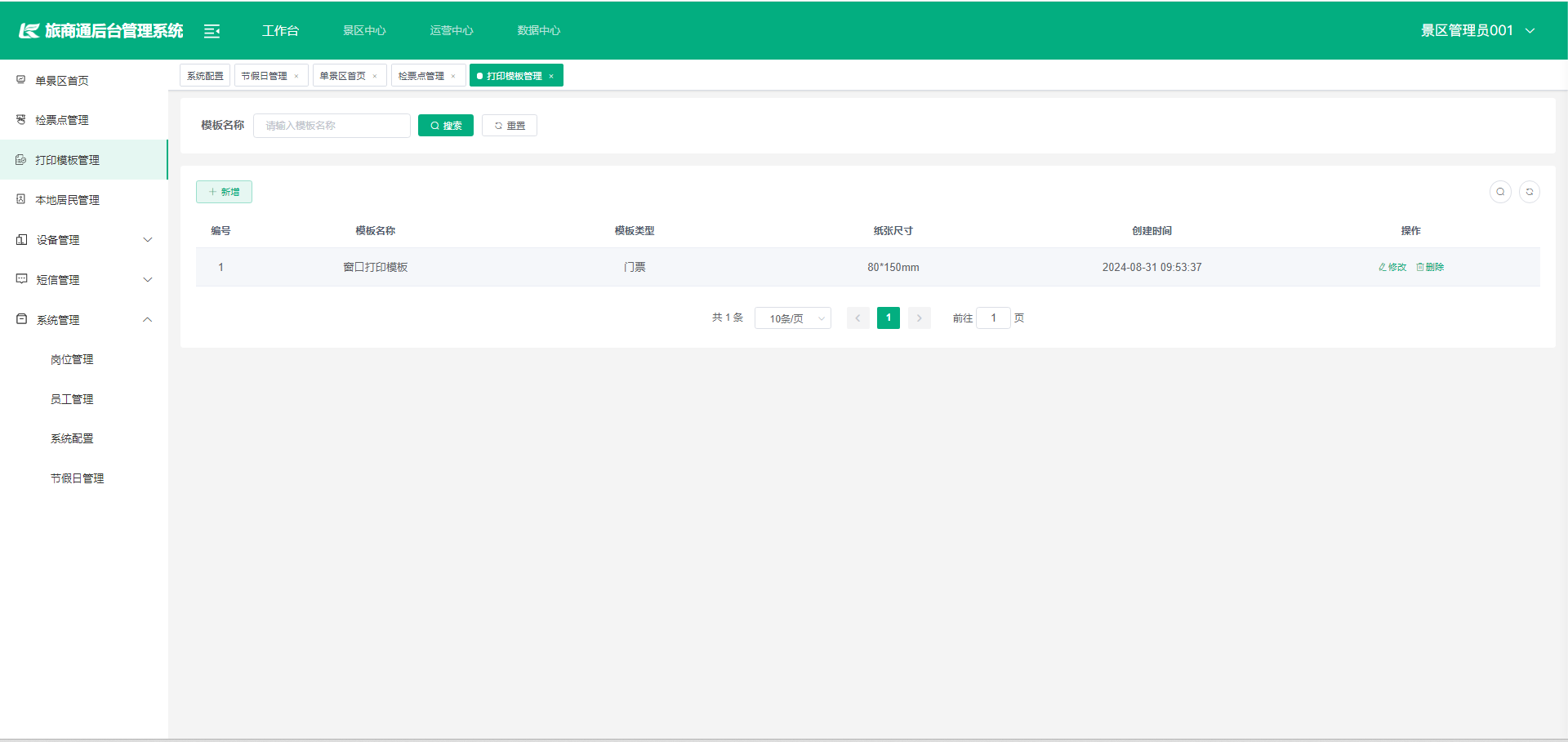Go to the next page arrow
Screen dimensions: 1568x742
(x=920, y=318)
